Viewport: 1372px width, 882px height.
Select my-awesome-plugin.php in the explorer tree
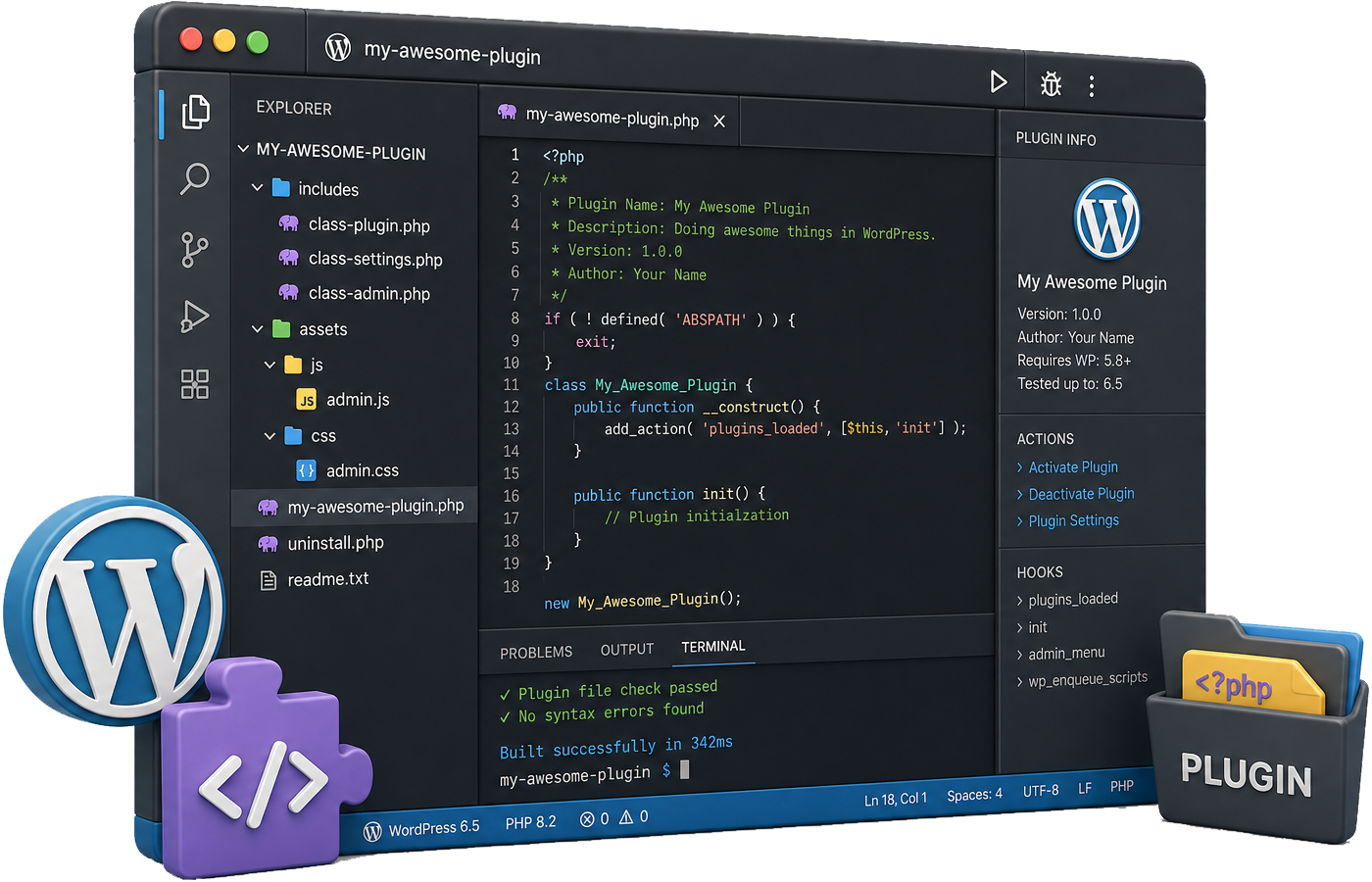coord(354,507)
